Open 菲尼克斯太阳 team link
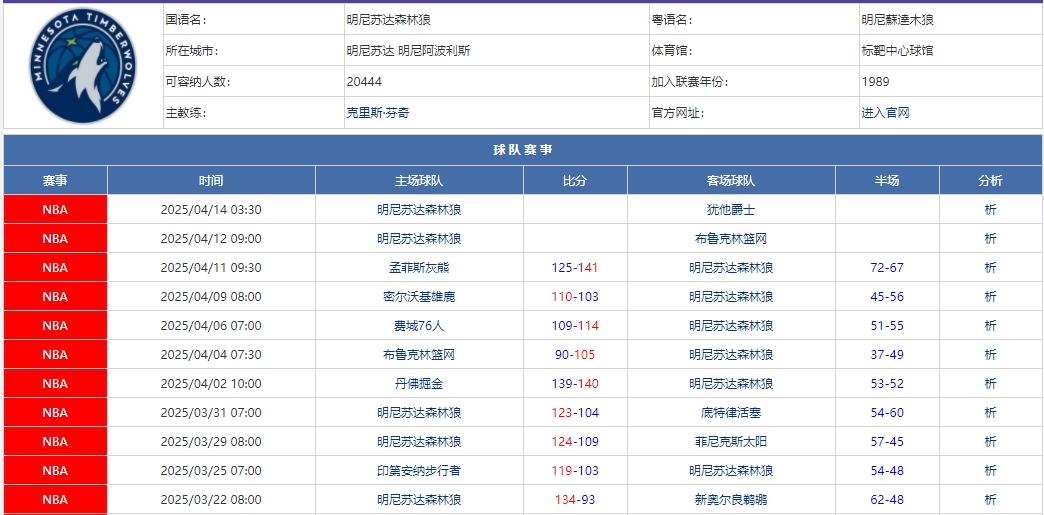Viewport: 1044px width, 515px height. coord(731,442)
